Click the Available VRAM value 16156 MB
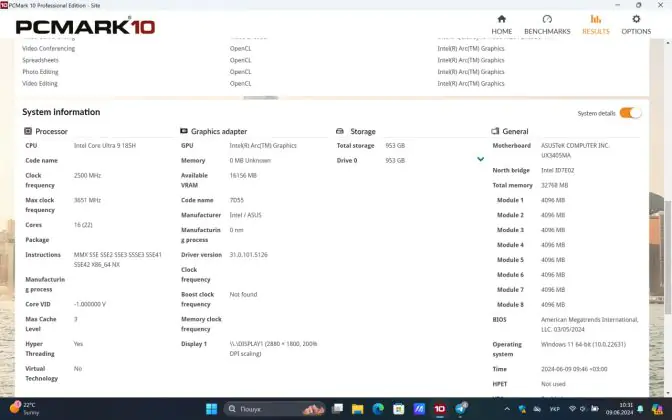 (x=243, y=175)
